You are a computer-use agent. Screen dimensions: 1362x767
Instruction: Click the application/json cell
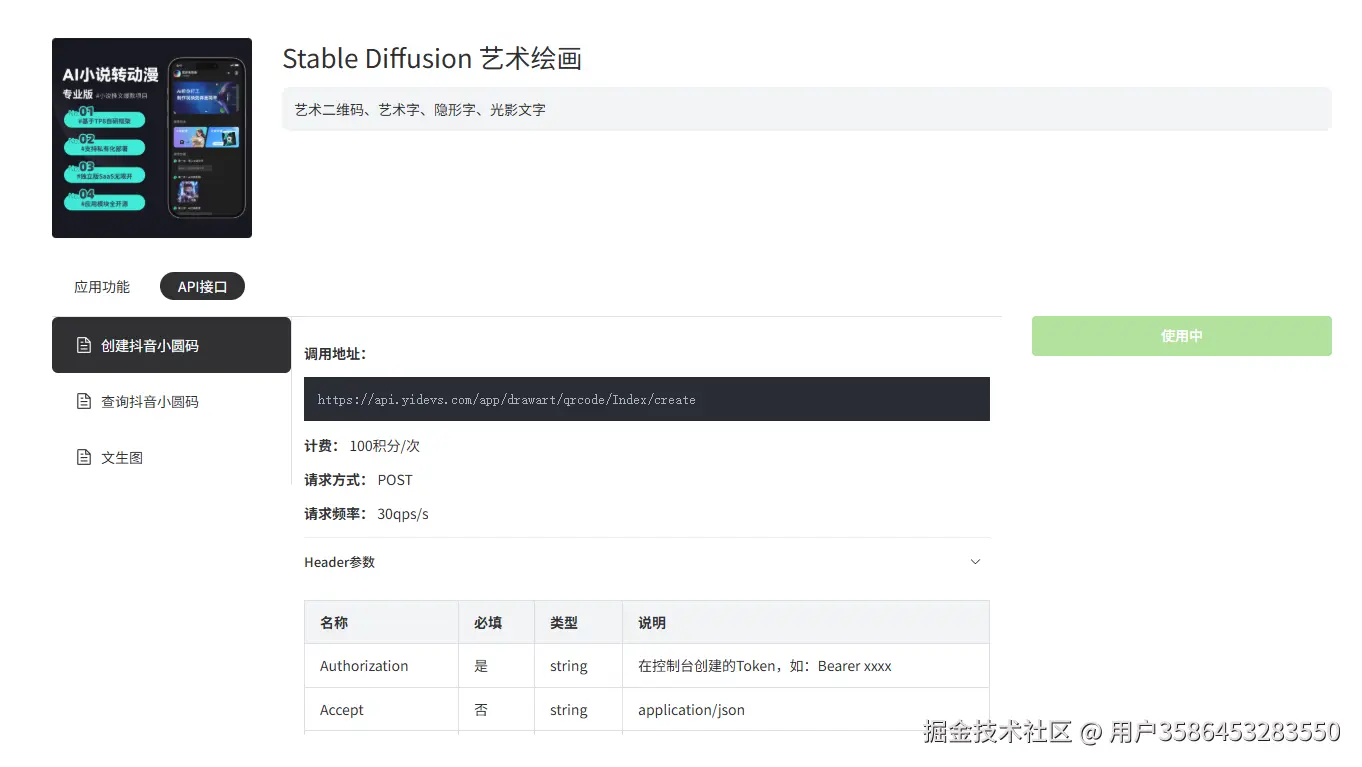[x=806, y=710]
